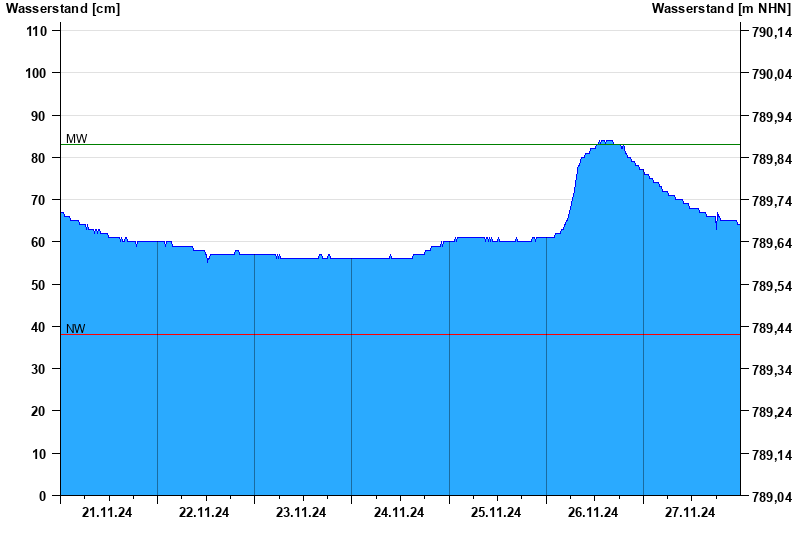Click the left axis value 70

coord(39,200)
